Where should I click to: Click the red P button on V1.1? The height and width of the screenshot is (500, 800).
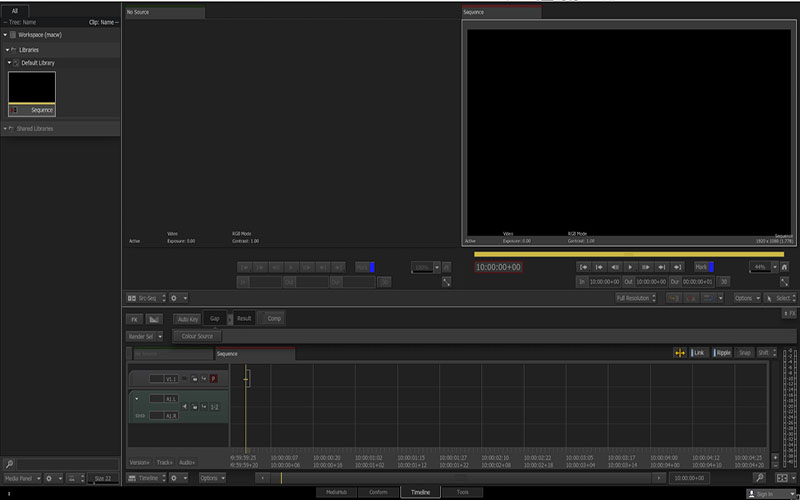coord(213,379)
